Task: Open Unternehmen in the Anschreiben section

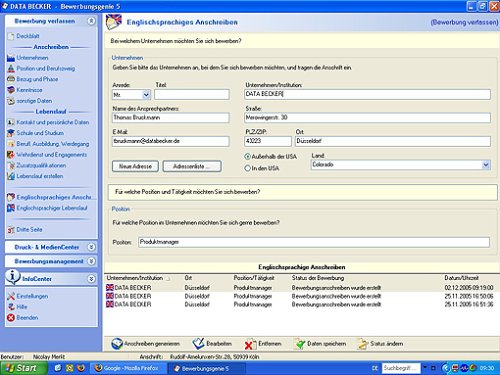Action: point(28,58)
